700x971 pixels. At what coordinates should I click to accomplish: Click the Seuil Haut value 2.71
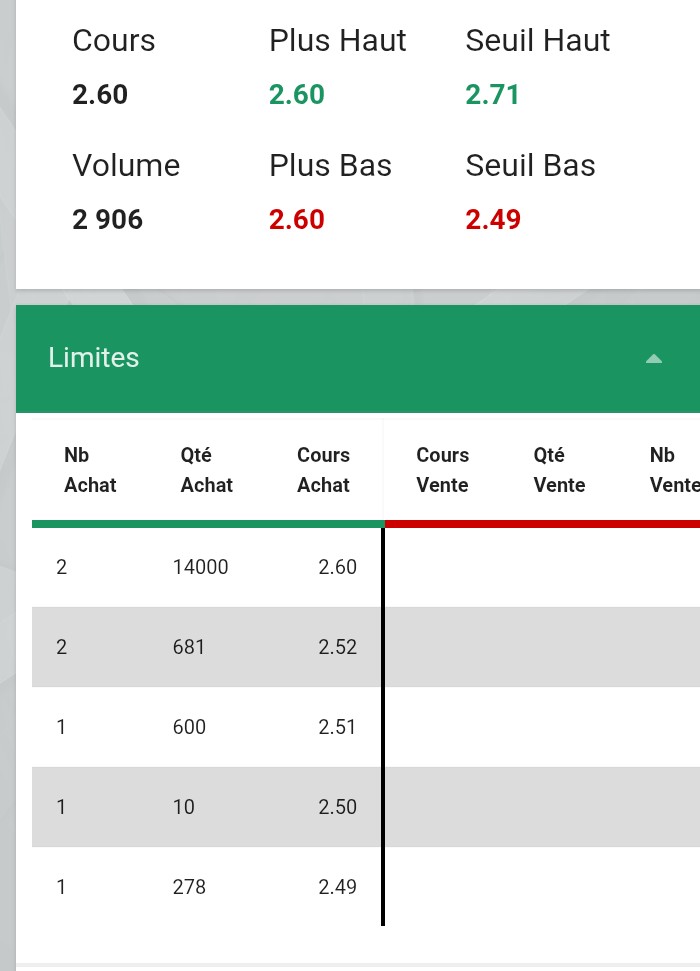click(x=492, y=95)
